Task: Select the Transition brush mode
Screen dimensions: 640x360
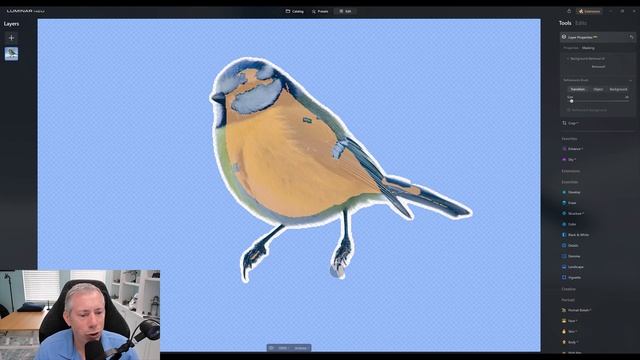Action: click(577, 89)
